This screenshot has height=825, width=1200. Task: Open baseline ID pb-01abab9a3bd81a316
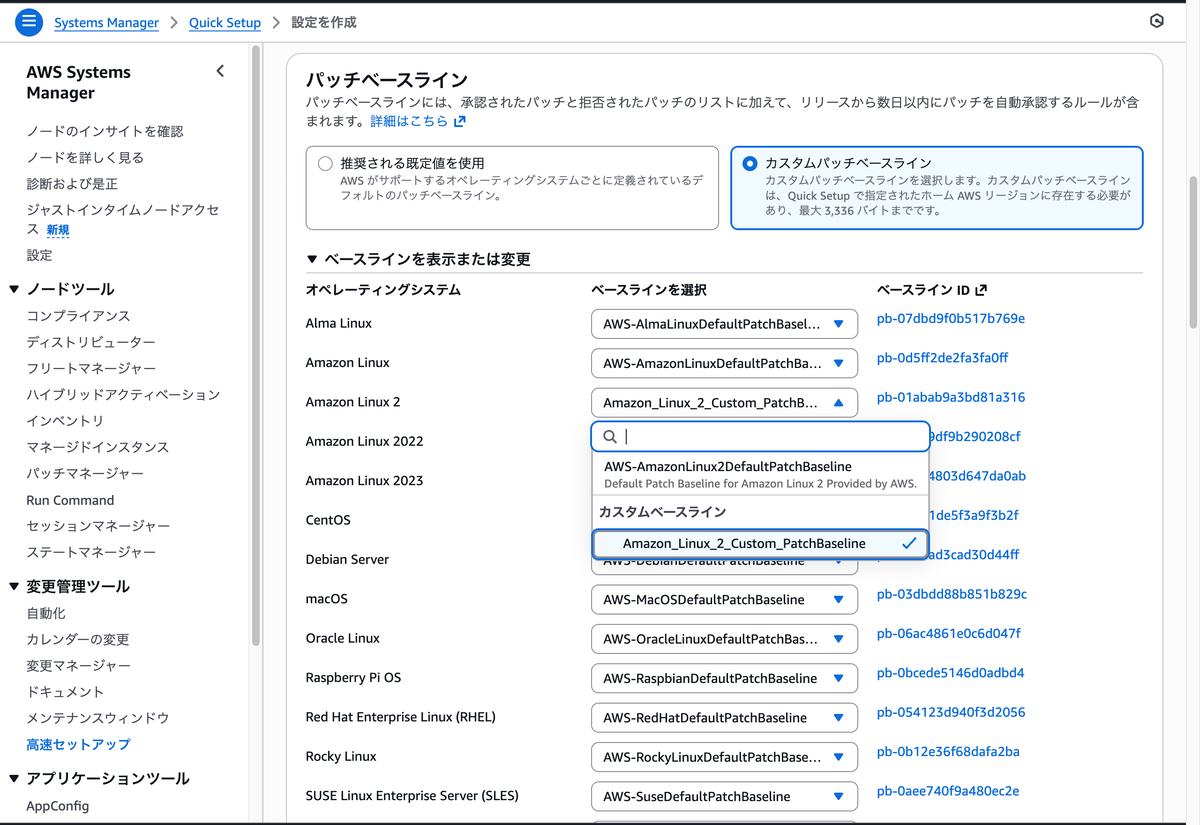[951, 397]
